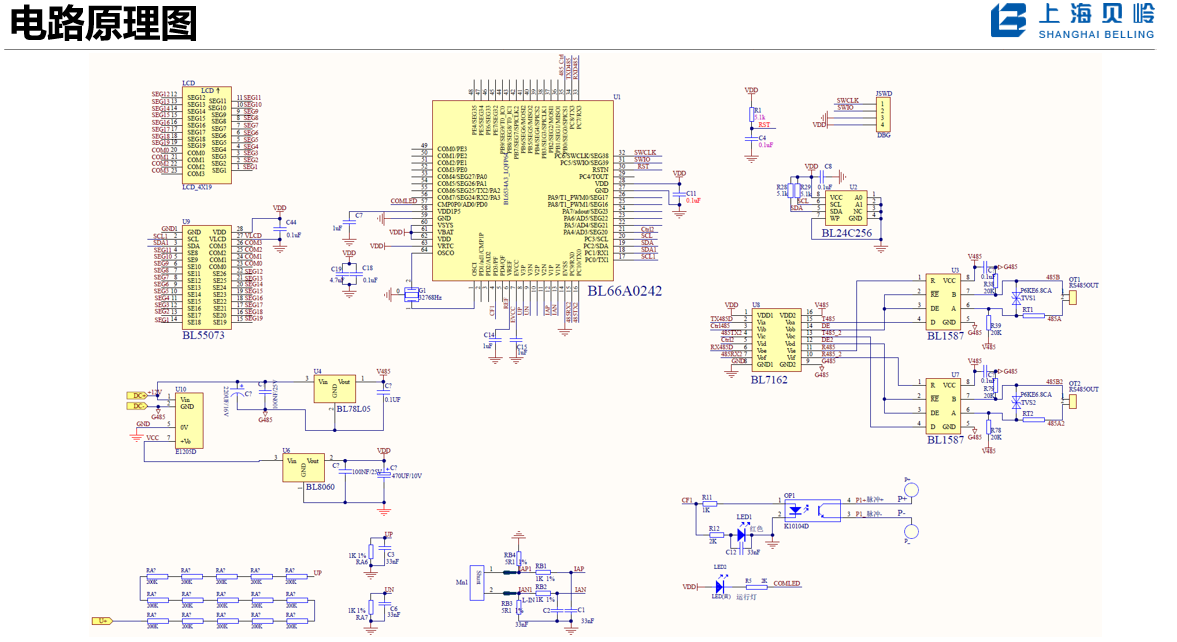Image resolution: width=1177 pixels, height=642 pixels.
Task: Click the E1205D module label
Action: click(185, 452)
